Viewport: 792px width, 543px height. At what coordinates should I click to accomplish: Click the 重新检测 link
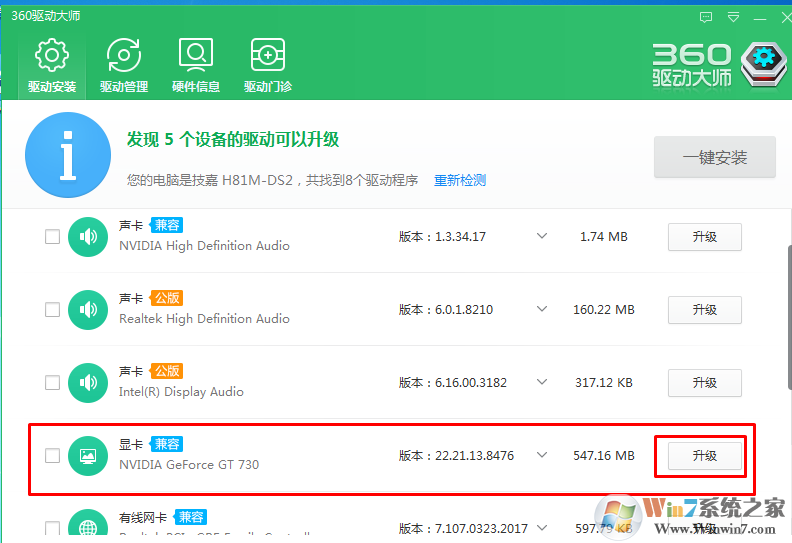tap(459, 181)
